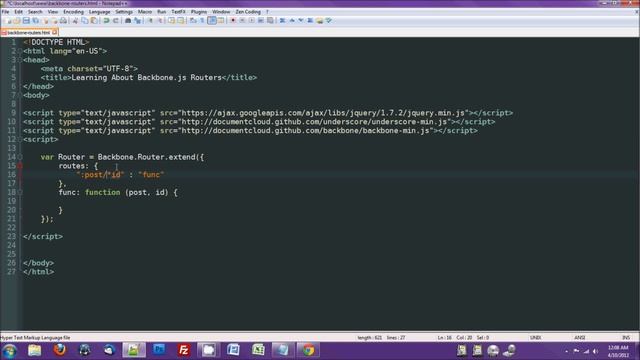Open the Zen Coding menu
Image resolution: width=640 pixels, height=360 pixels.
coord(248,12)
